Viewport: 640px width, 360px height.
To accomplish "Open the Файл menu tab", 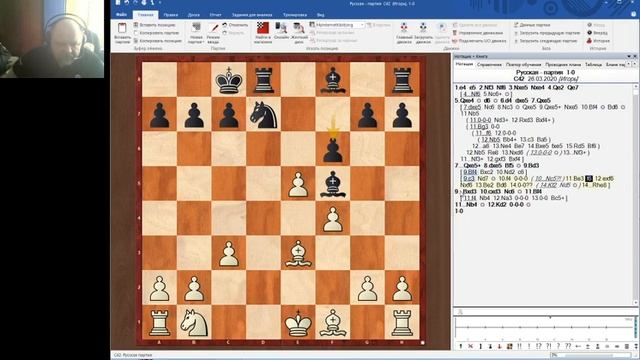I will tap(121, 15).
